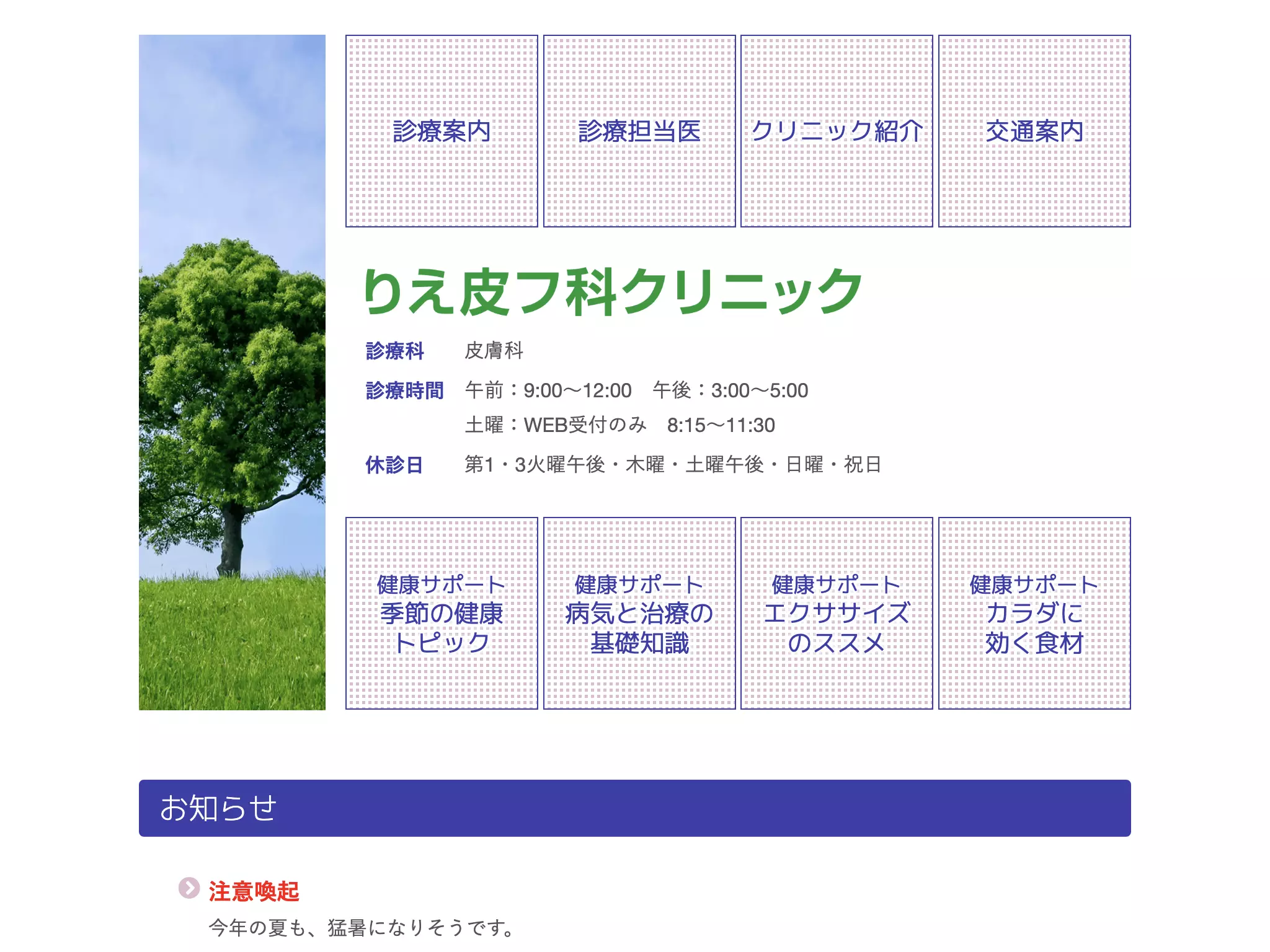
Task: Click the 第1・3火曜午後 closed days text
Action: tap(673, 465)
